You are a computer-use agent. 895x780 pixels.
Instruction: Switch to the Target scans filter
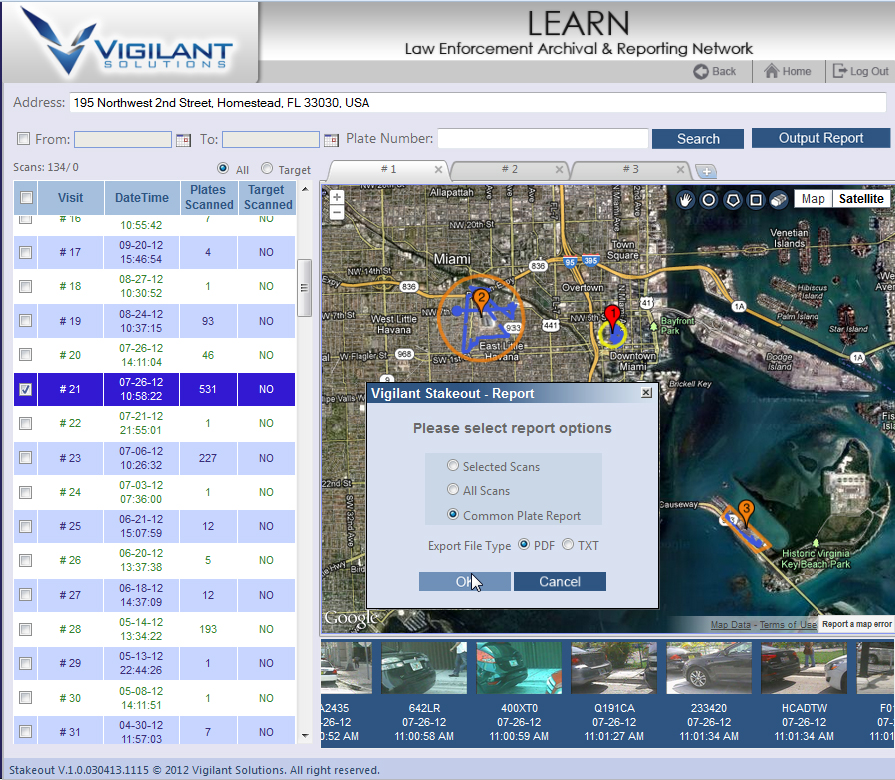[x=266, y=169]
